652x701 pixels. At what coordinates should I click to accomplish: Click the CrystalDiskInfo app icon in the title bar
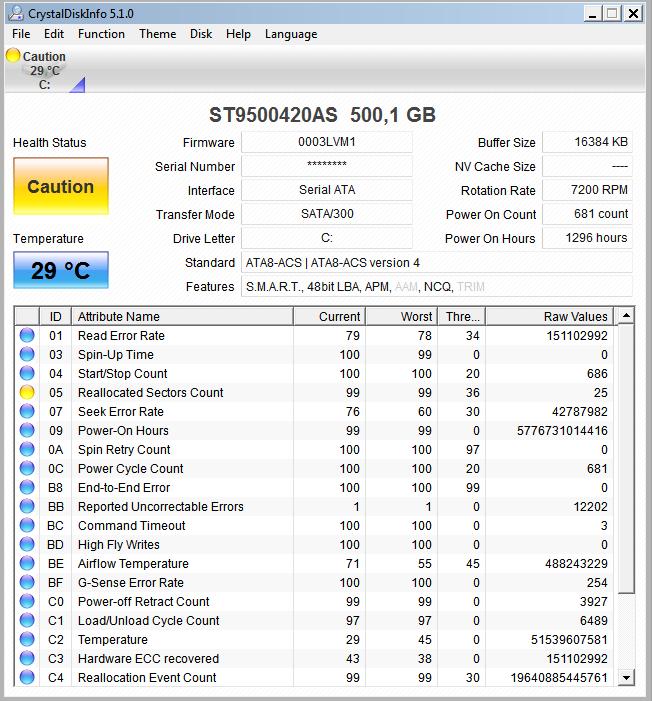(16, 13)
